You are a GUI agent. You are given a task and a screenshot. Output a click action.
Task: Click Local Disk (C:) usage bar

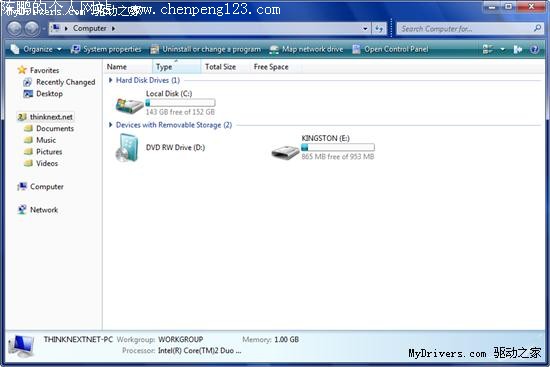(180, 103)
